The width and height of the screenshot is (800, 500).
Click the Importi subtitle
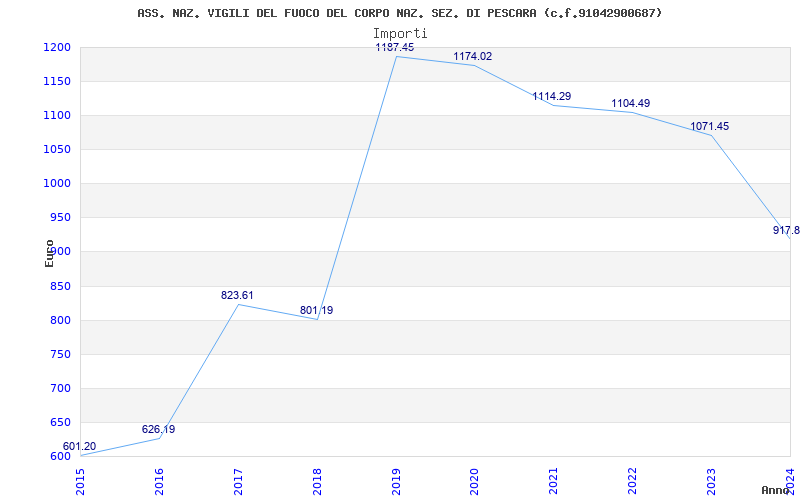click(x=400, y=34)
